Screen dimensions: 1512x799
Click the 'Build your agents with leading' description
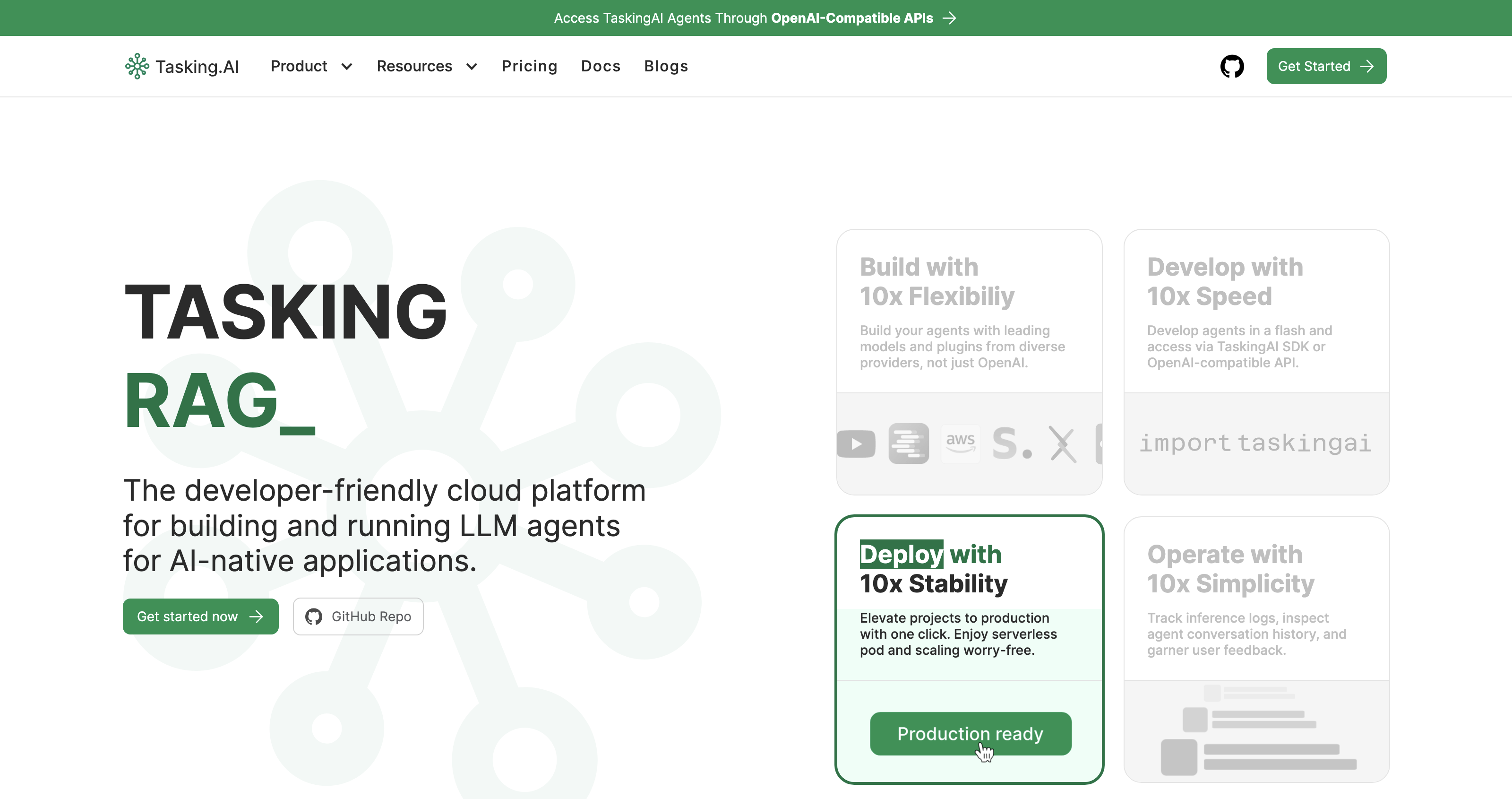pos(962,347)
